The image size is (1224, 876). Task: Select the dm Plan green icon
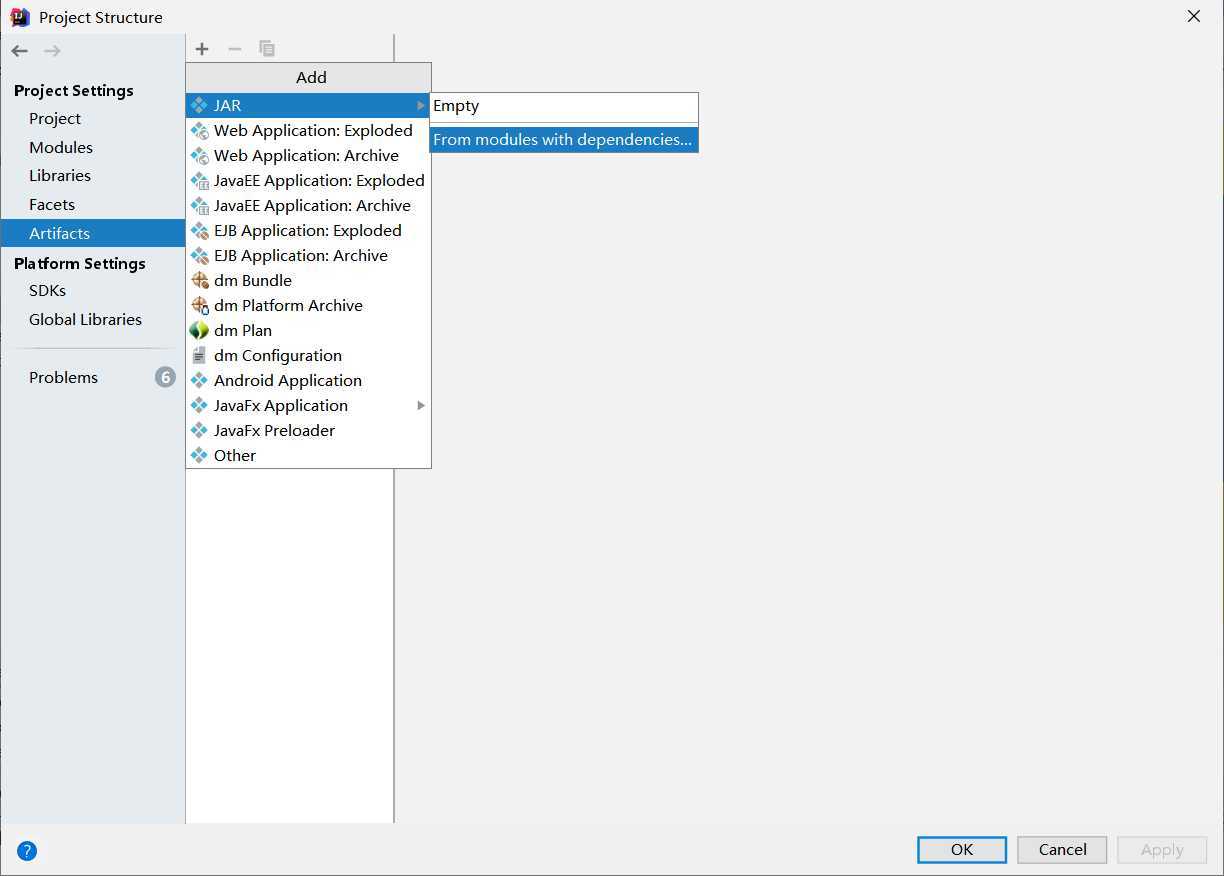pos(199,330)
